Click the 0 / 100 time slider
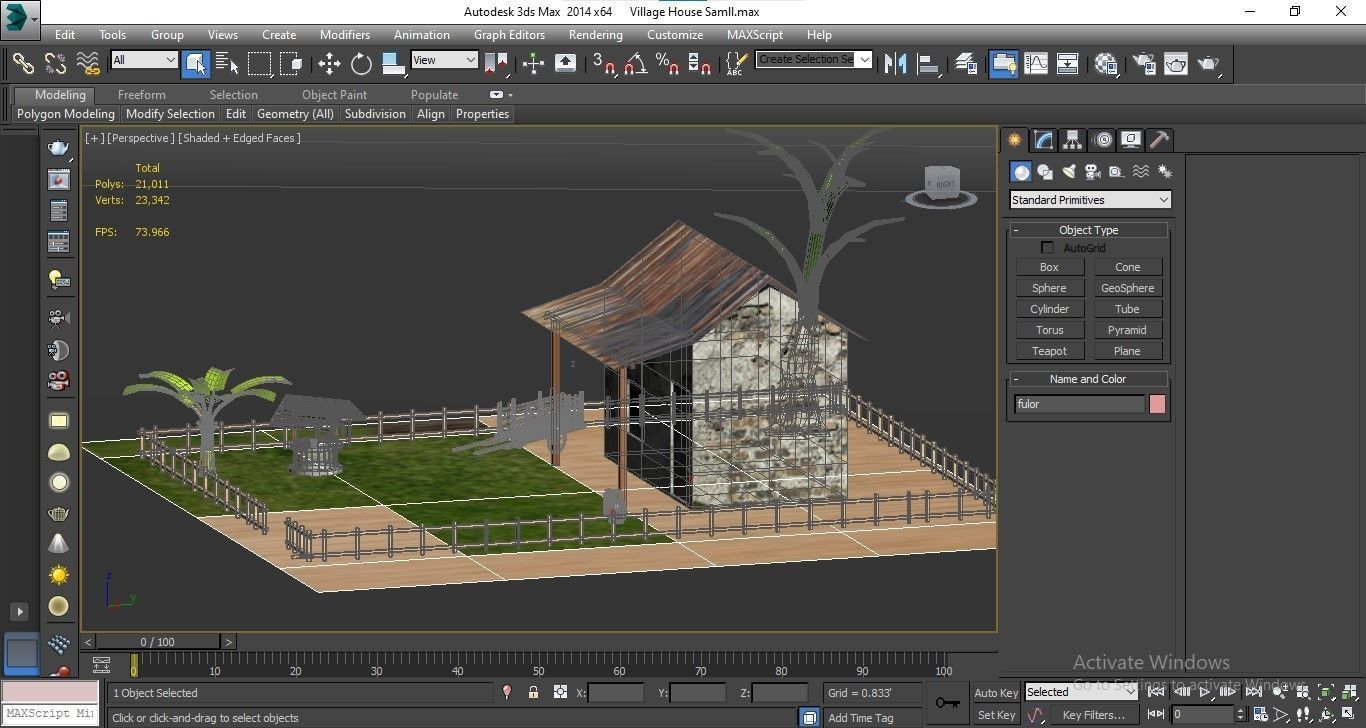The height and width of the screenshot is (728, 1366). click(x=158, y=642)
